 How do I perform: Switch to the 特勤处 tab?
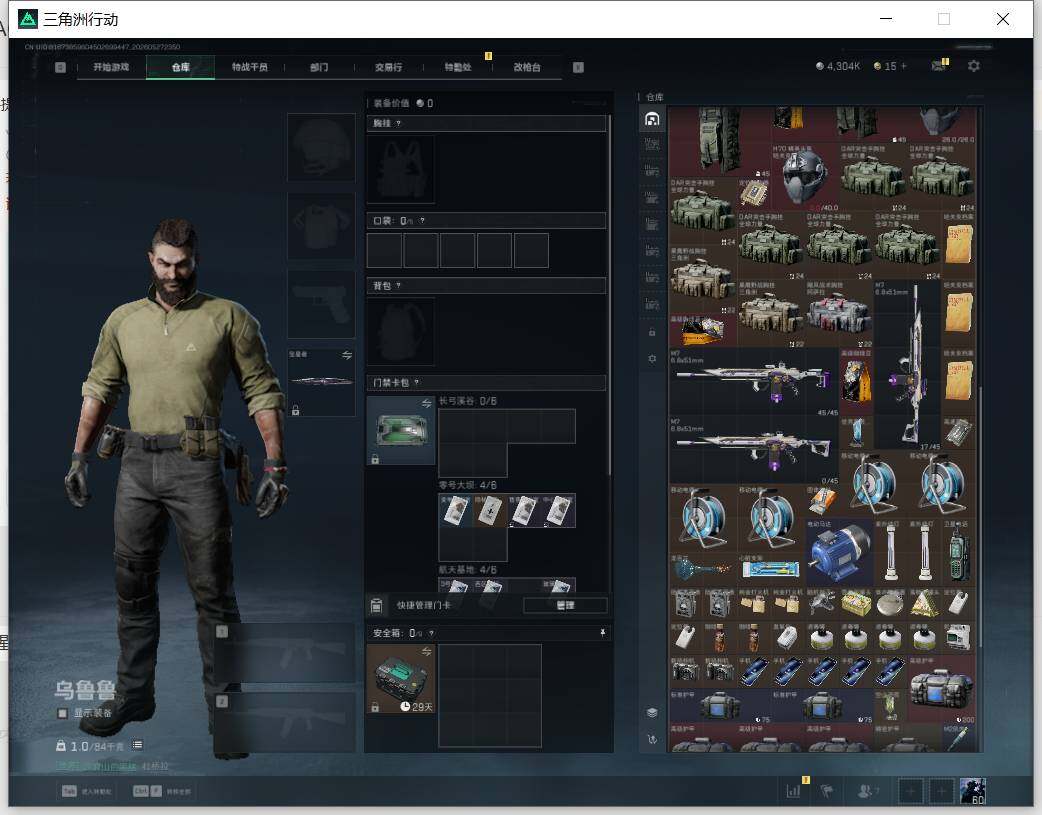[458, 67]
